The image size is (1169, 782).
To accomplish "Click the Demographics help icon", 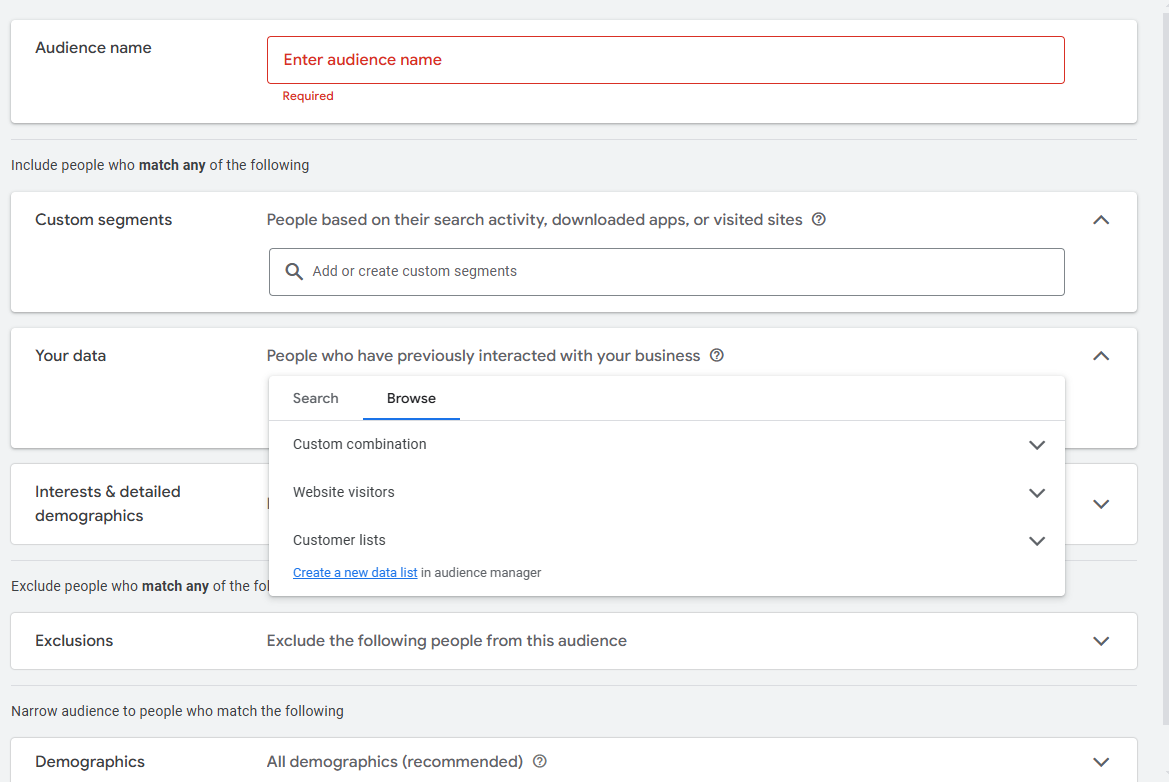I will [x=539, y=761].
